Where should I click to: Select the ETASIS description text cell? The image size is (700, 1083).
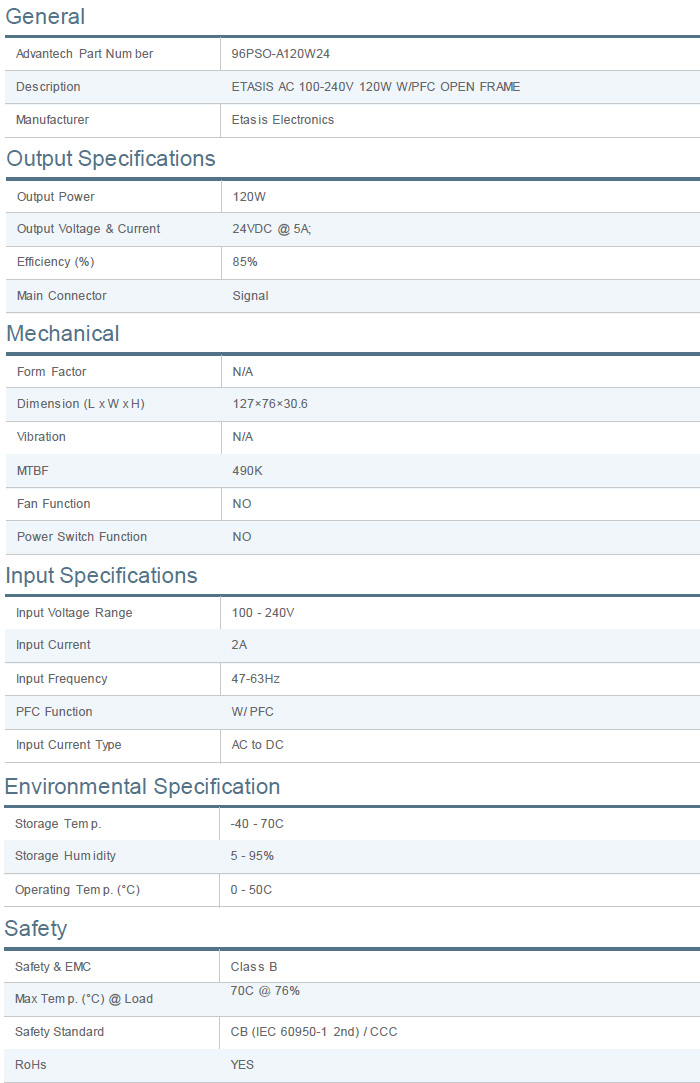[x=375, y=87]
